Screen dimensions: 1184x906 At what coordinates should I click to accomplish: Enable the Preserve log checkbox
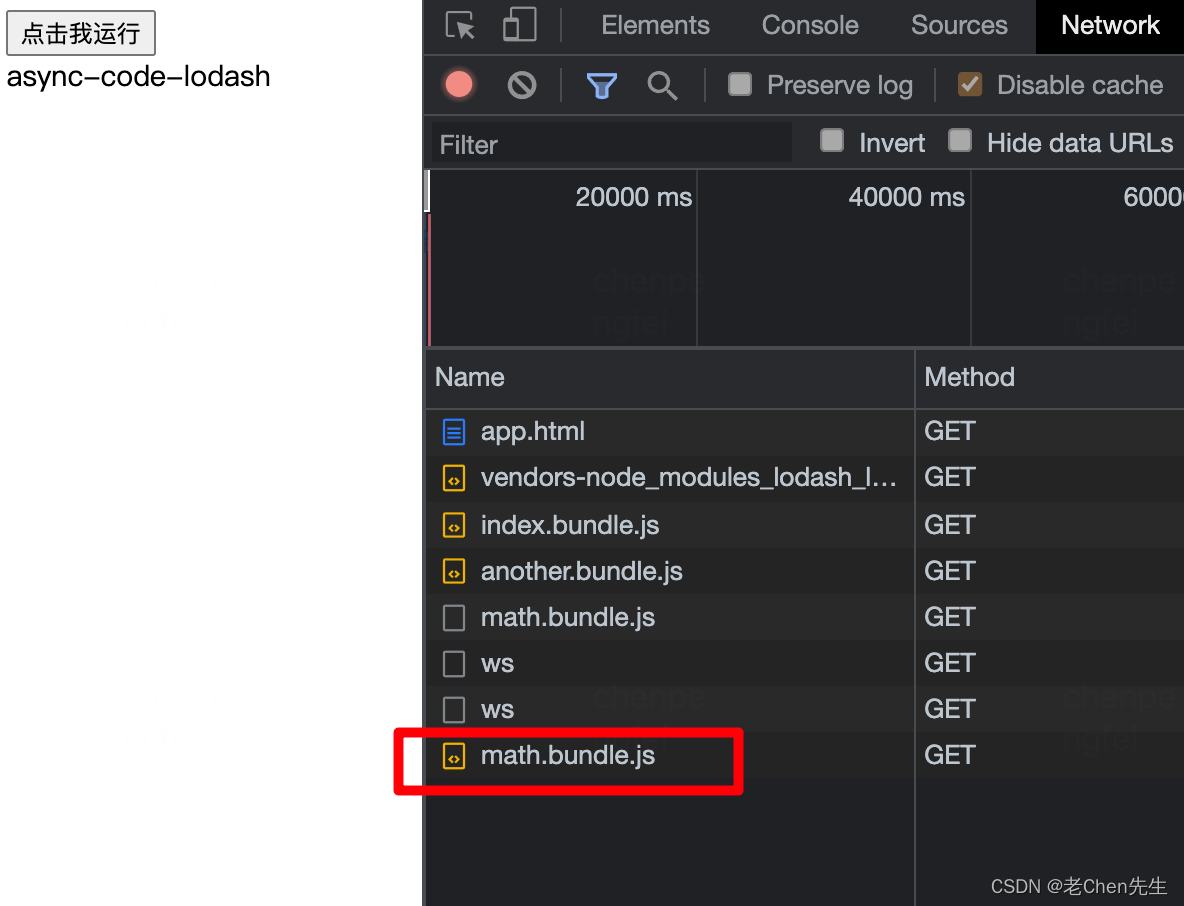click(740, 84)
